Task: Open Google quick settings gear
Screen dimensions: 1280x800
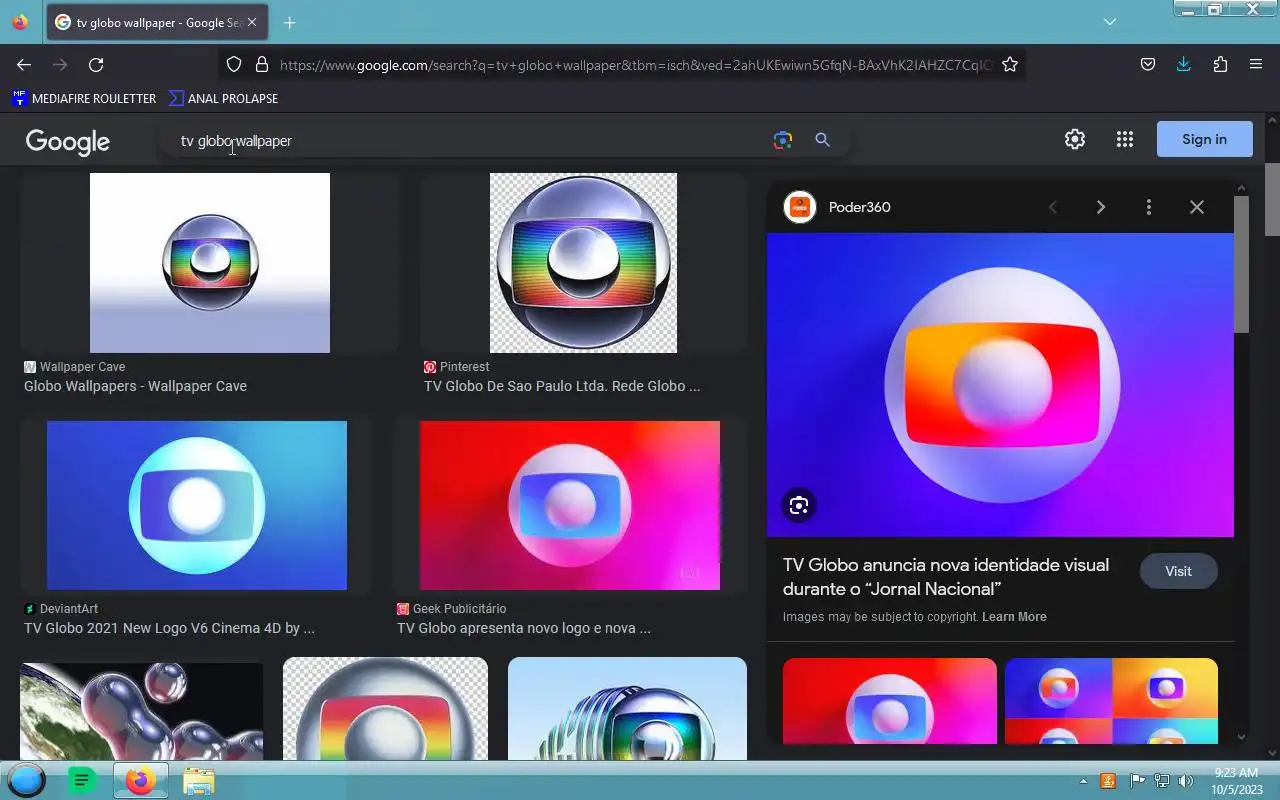Action: [x=1075, y=140]
